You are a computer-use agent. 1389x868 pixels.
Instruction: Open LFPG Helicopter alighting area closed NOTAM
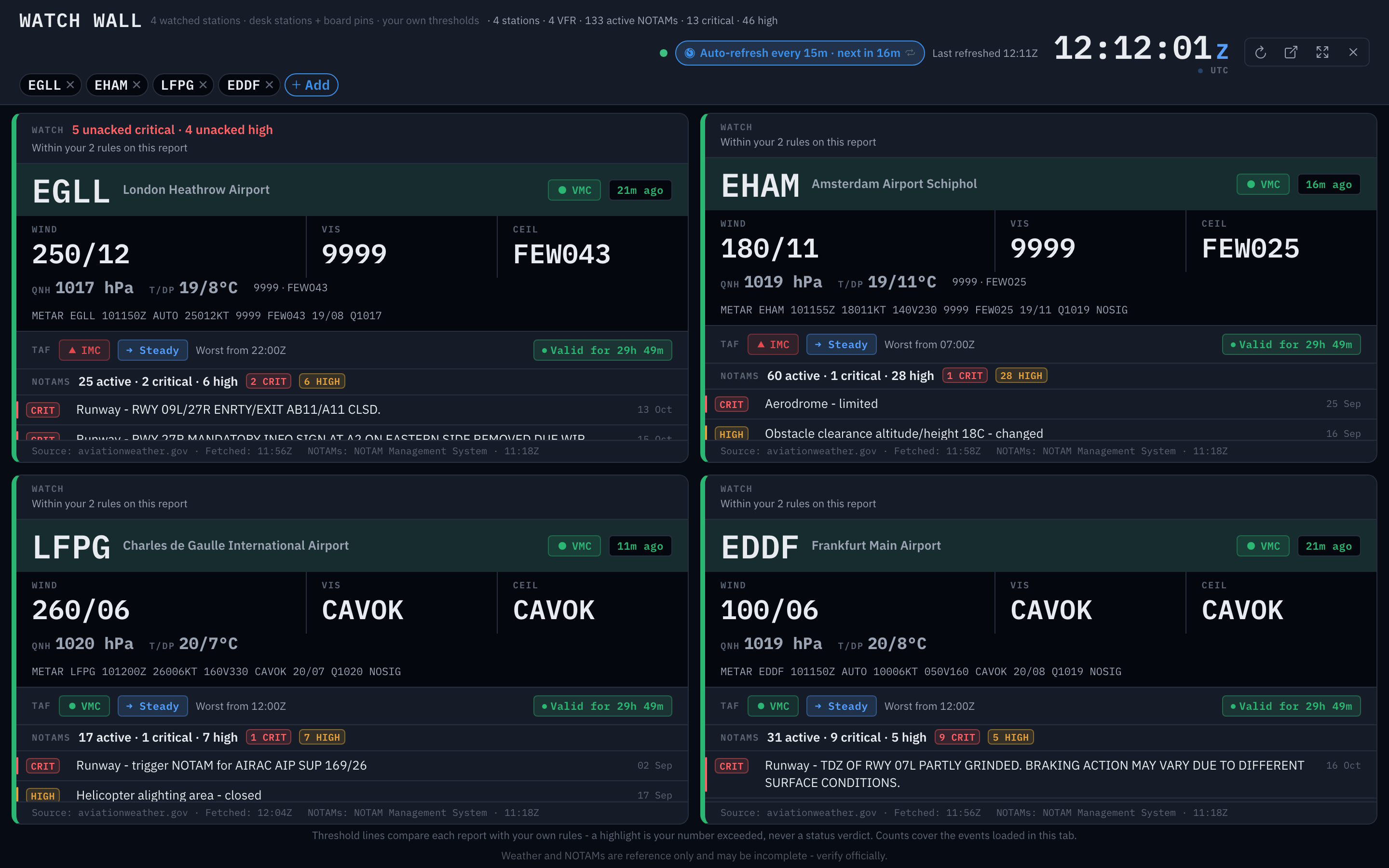(353, 792)
